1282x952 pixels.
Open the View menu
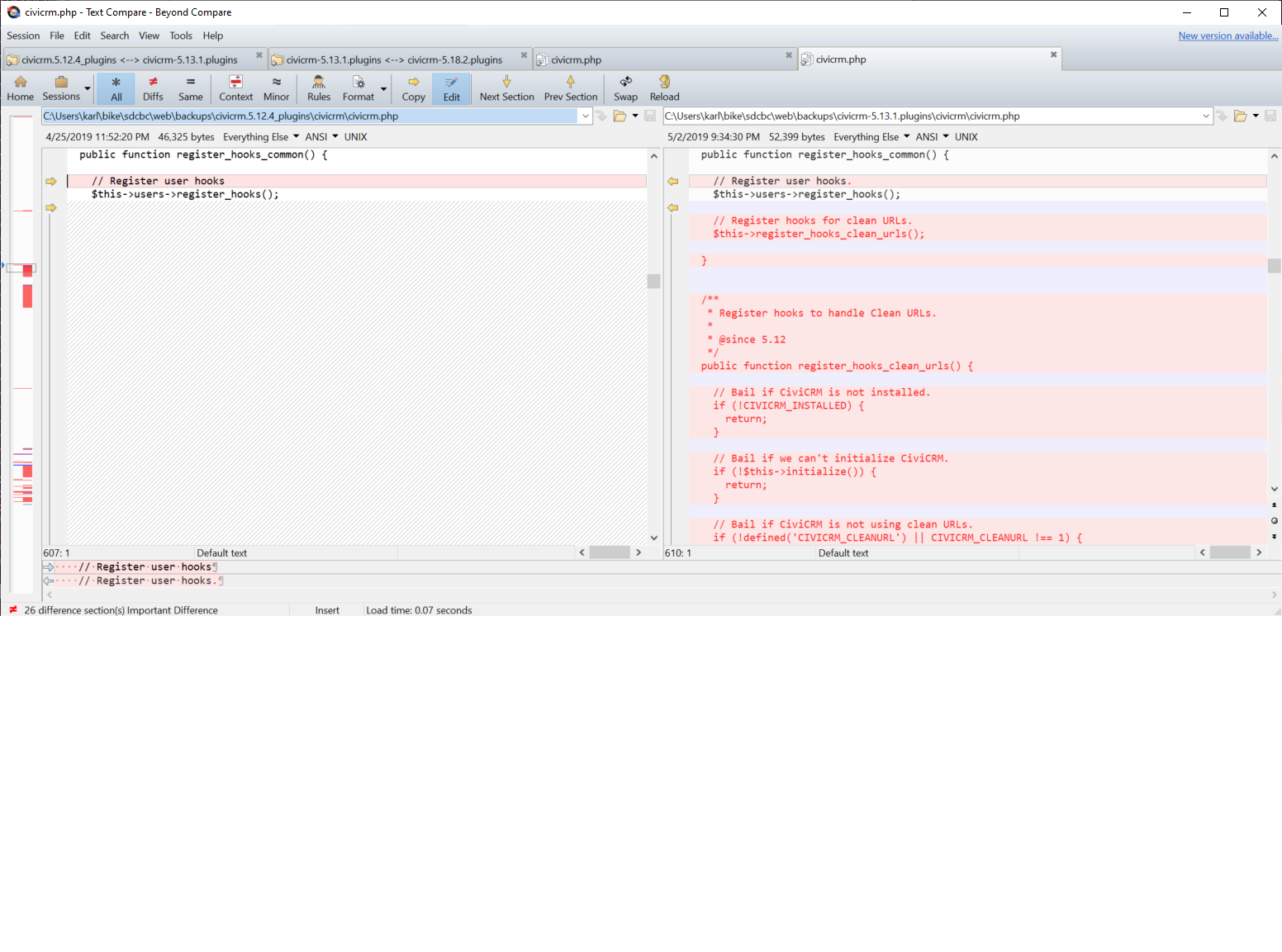[150, 36]
